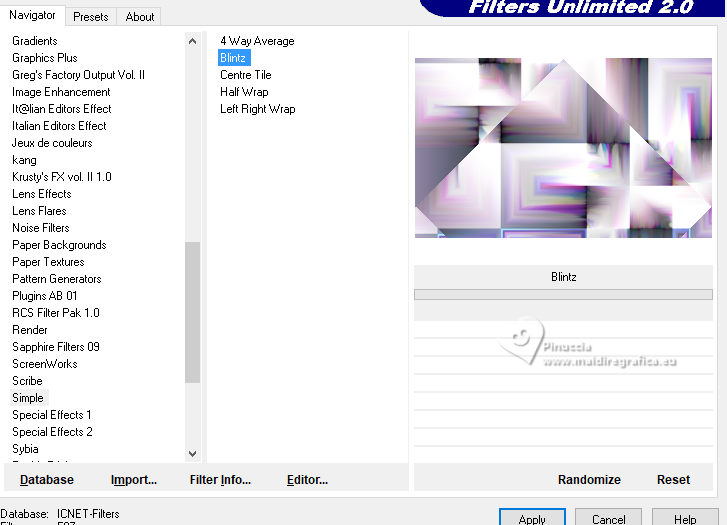Select RCS Filter Pak 1.0

(56, 313)
